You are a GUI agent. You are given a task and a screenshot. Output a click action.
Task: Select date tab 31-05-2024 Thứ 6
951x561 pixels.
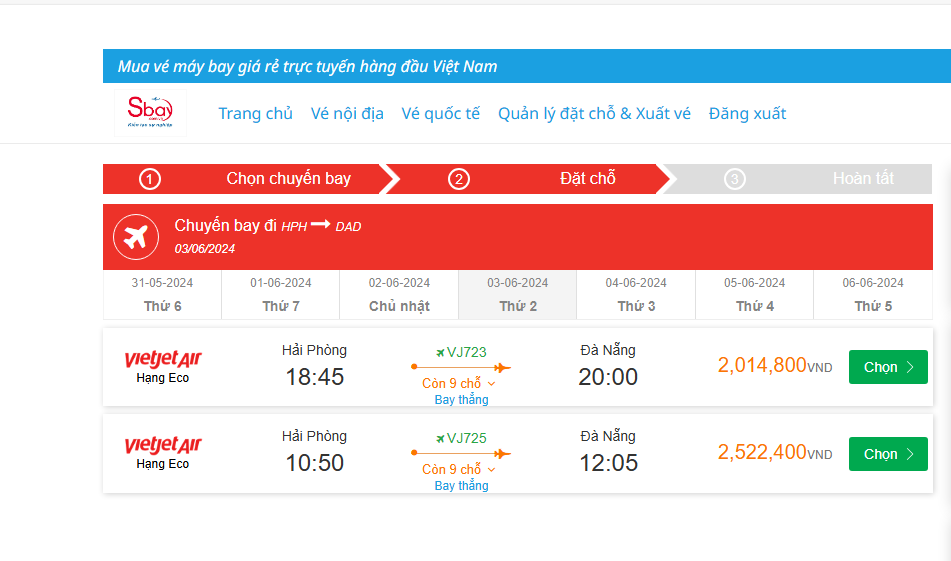(x=162, y=294)
